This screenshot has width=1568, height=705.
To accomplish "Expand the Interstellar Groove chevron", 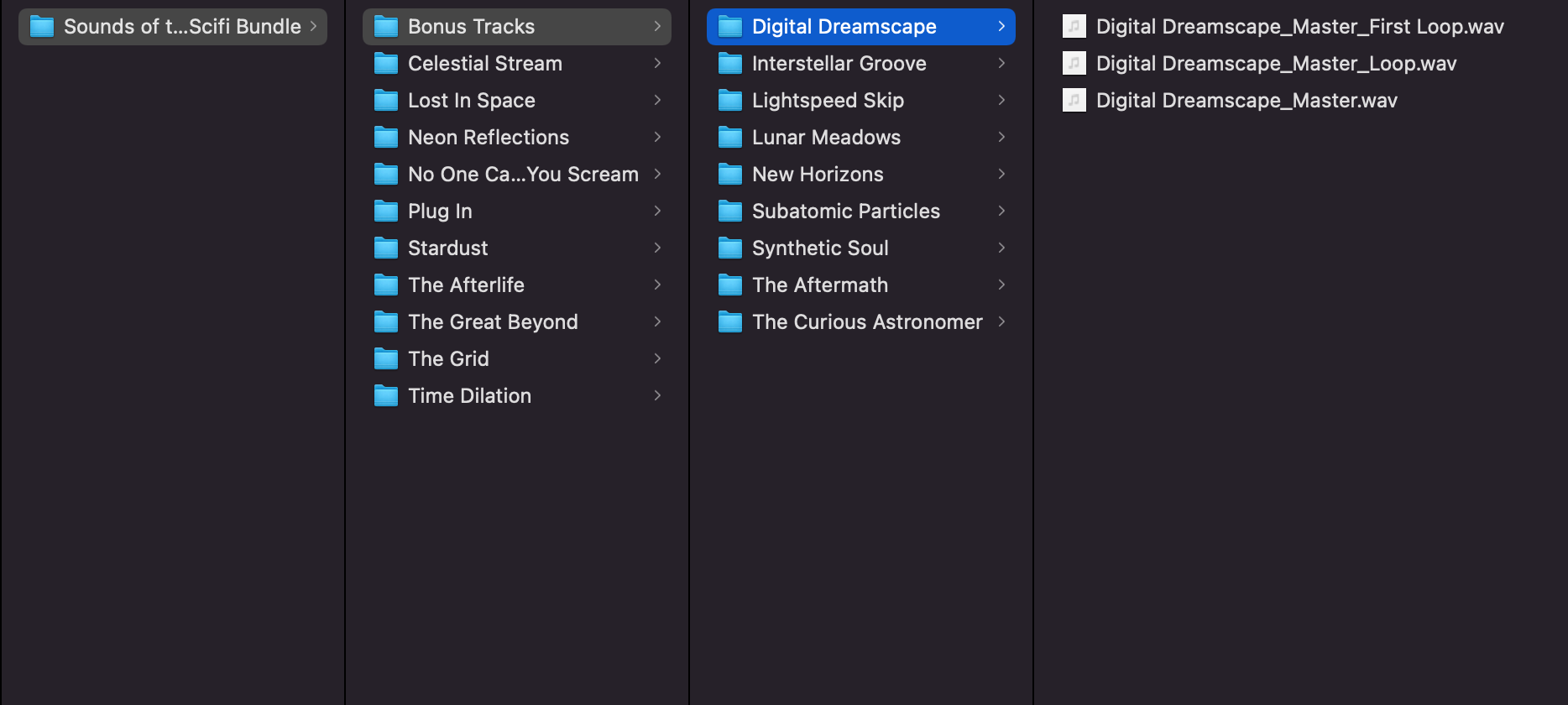I will click(1001, 63).
